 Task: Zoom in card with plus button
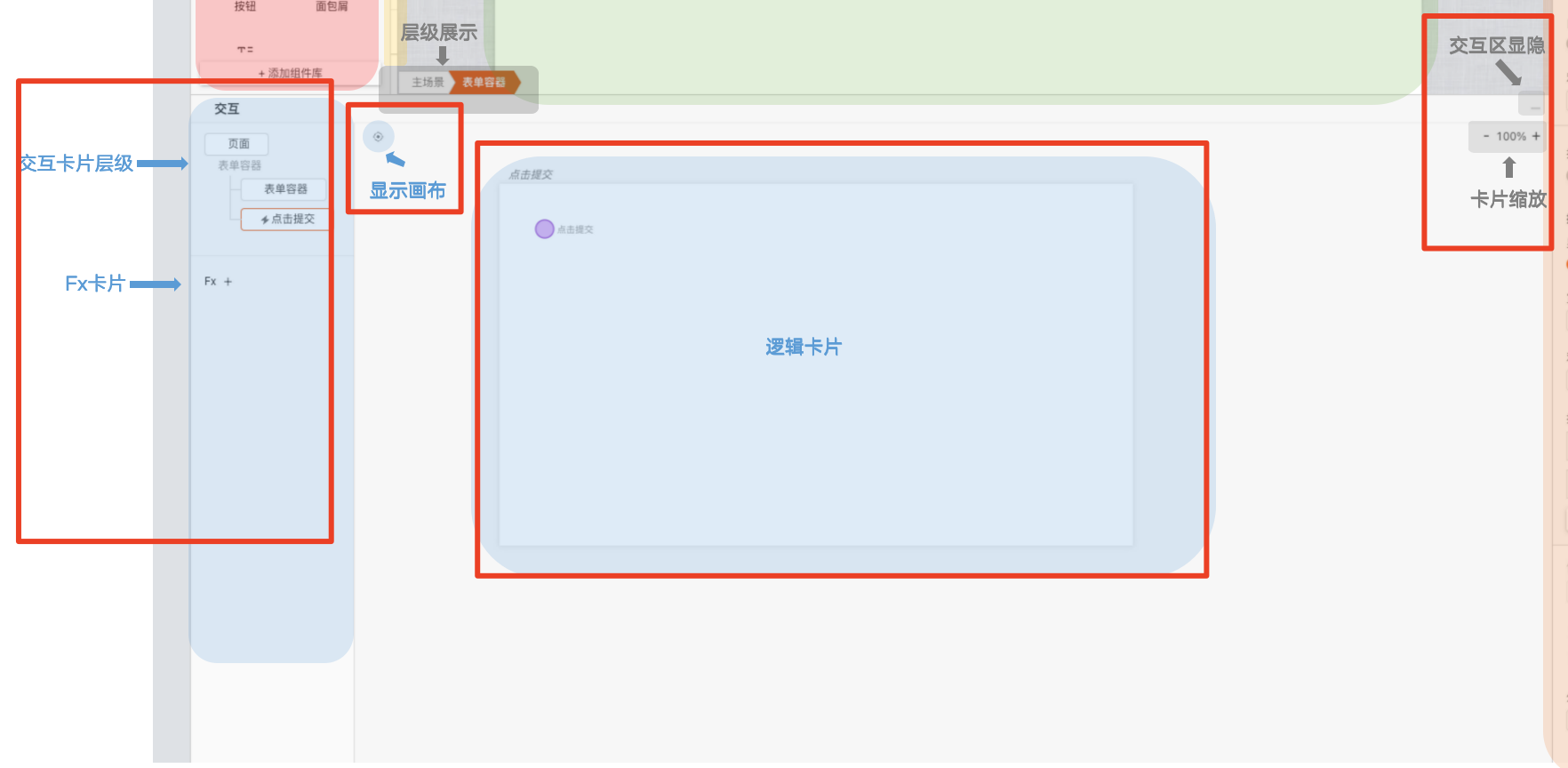1536,136
